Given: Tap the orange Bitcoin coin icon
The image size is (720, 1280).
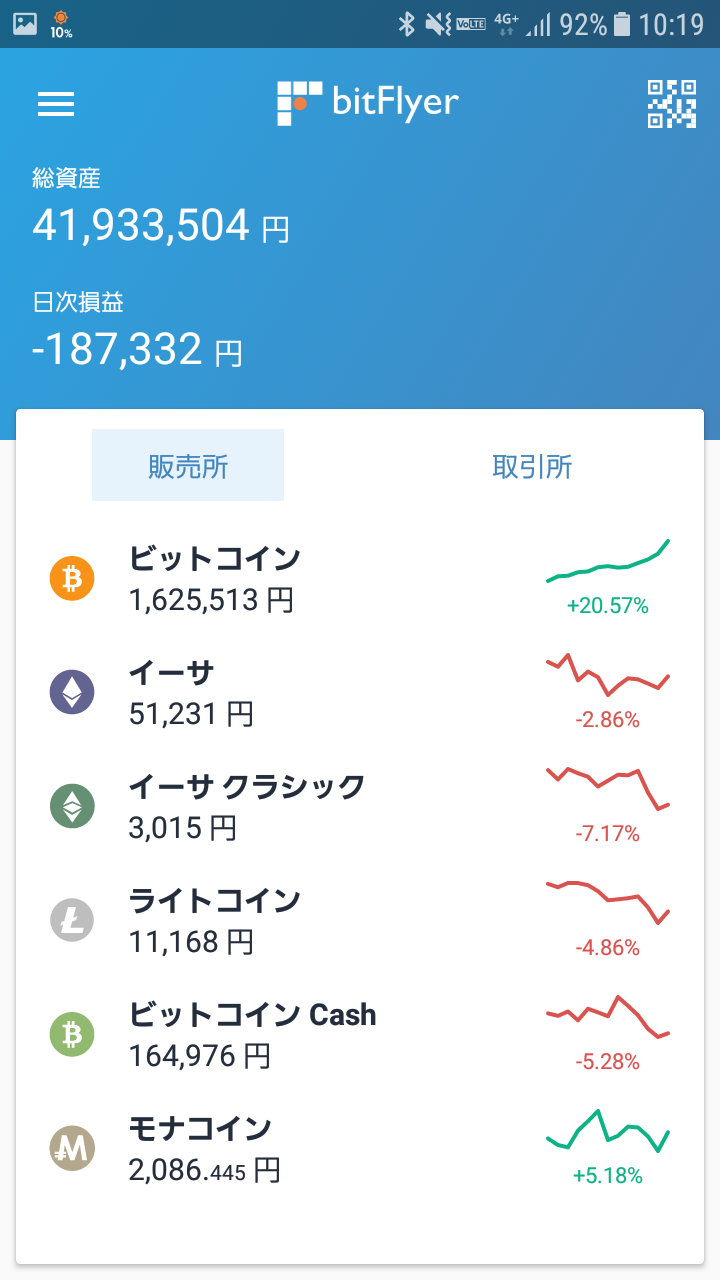Looking at the screenshot, I should point(72,578).
